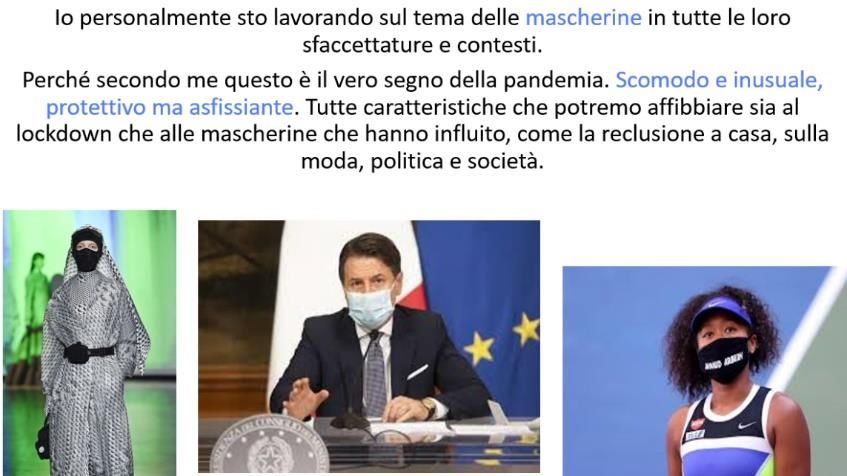The width and height of the screenshot is (847, 476).
Task: Click the sentence starting "Perché secondo me"
Action: 315,80
